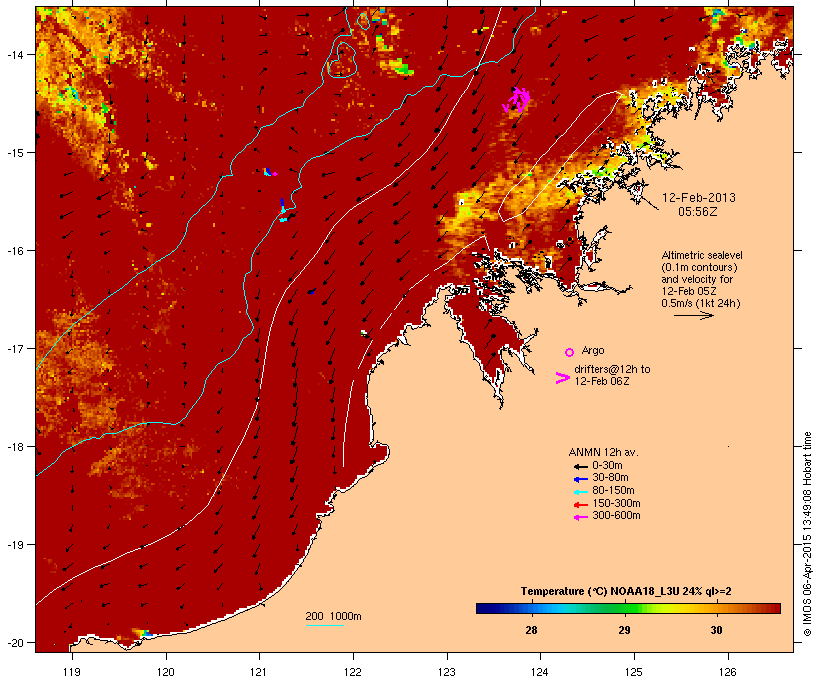The height and width of the screenshot is (680, 820).
Task: Click the drifters@12h legend text
Action: (612, 369)
